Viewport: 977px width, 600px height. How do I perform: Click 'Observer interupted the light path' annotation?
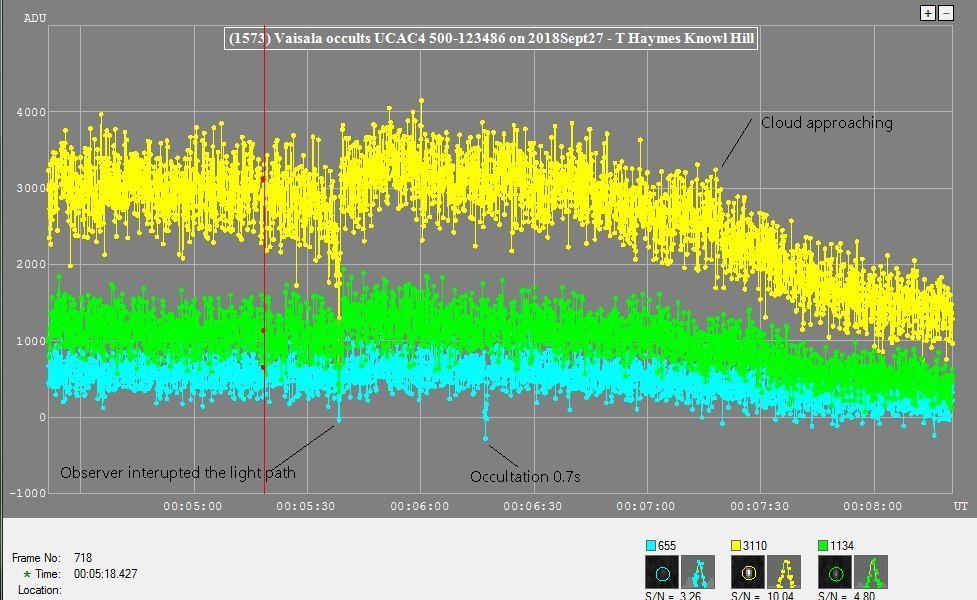[x=178, y=473]
